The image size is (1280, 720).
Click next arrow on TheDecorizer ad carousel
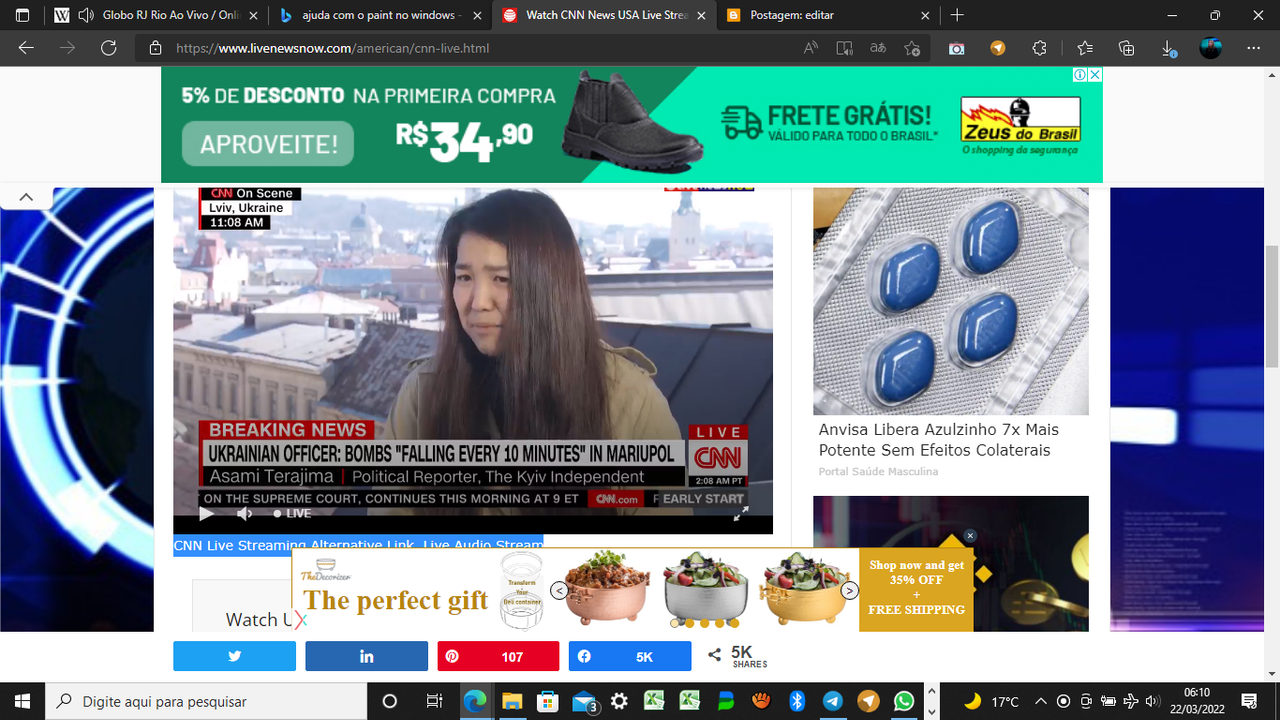[849, 591]
